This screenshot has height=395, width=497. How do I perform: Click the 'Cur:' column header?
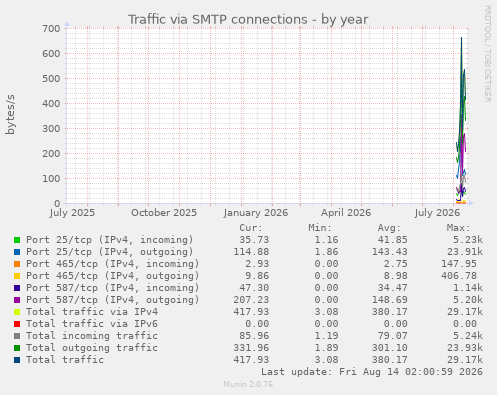pyautogui.click(x=251, y=228)
